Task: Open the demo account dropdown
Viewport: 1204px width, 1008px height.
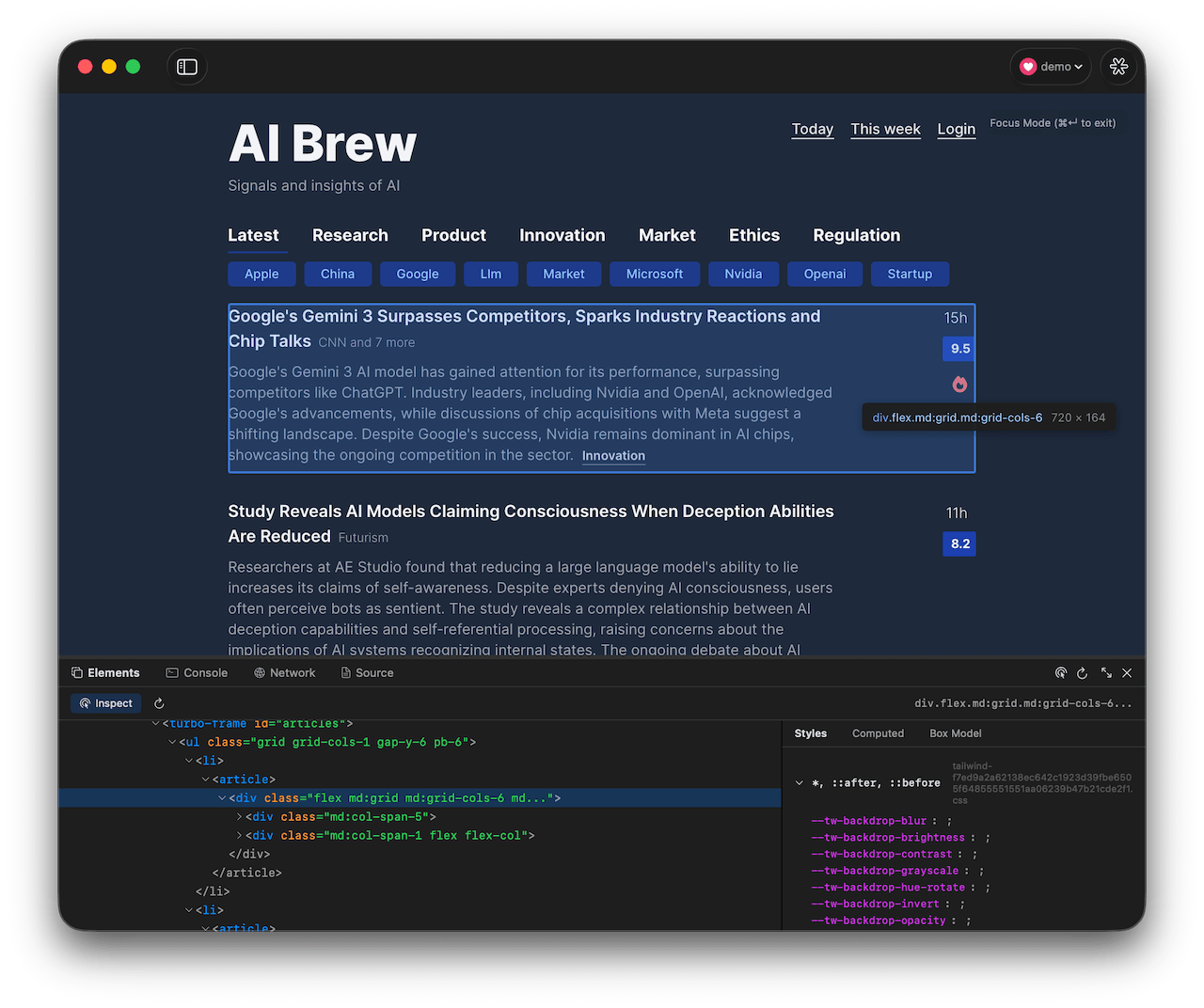Action: click(x=1050, y=66)
